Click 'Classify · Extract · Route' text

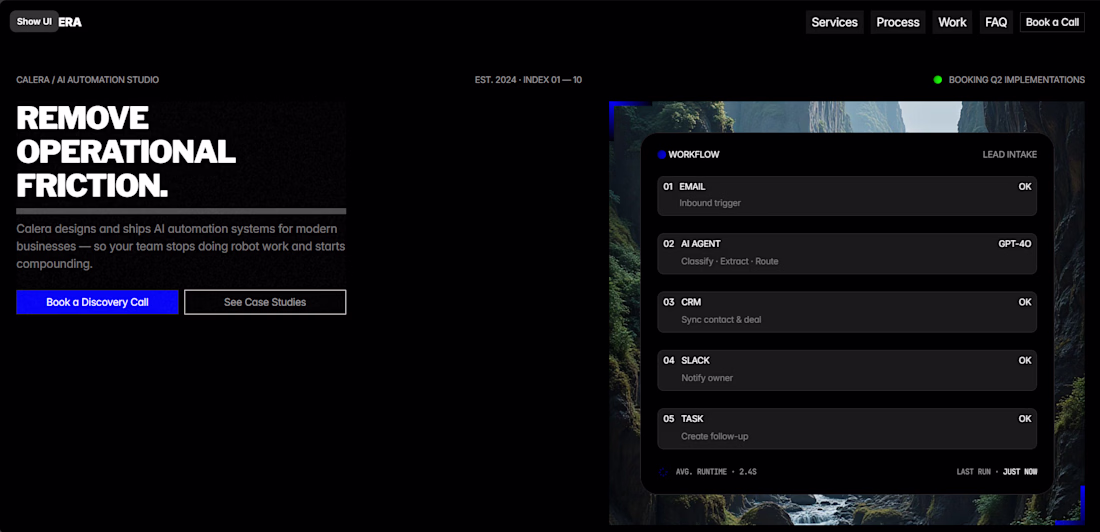[730, 261]
